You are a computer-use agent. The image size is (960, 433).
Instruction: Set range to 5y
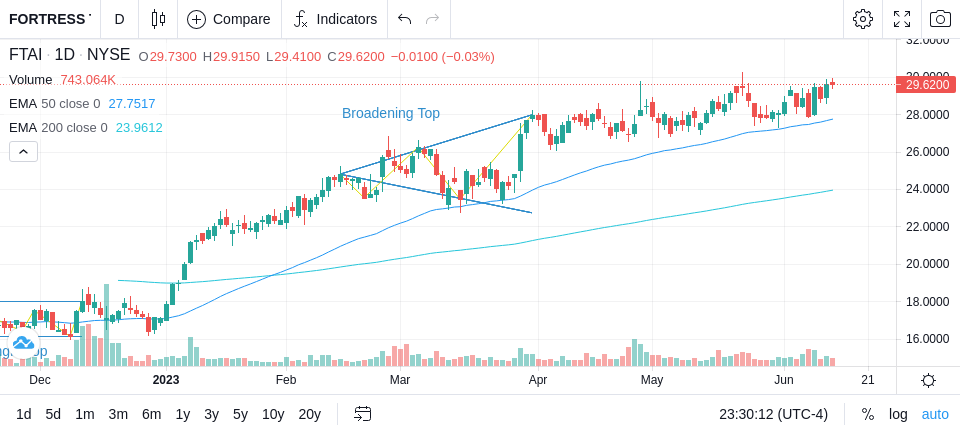point(240,415)
